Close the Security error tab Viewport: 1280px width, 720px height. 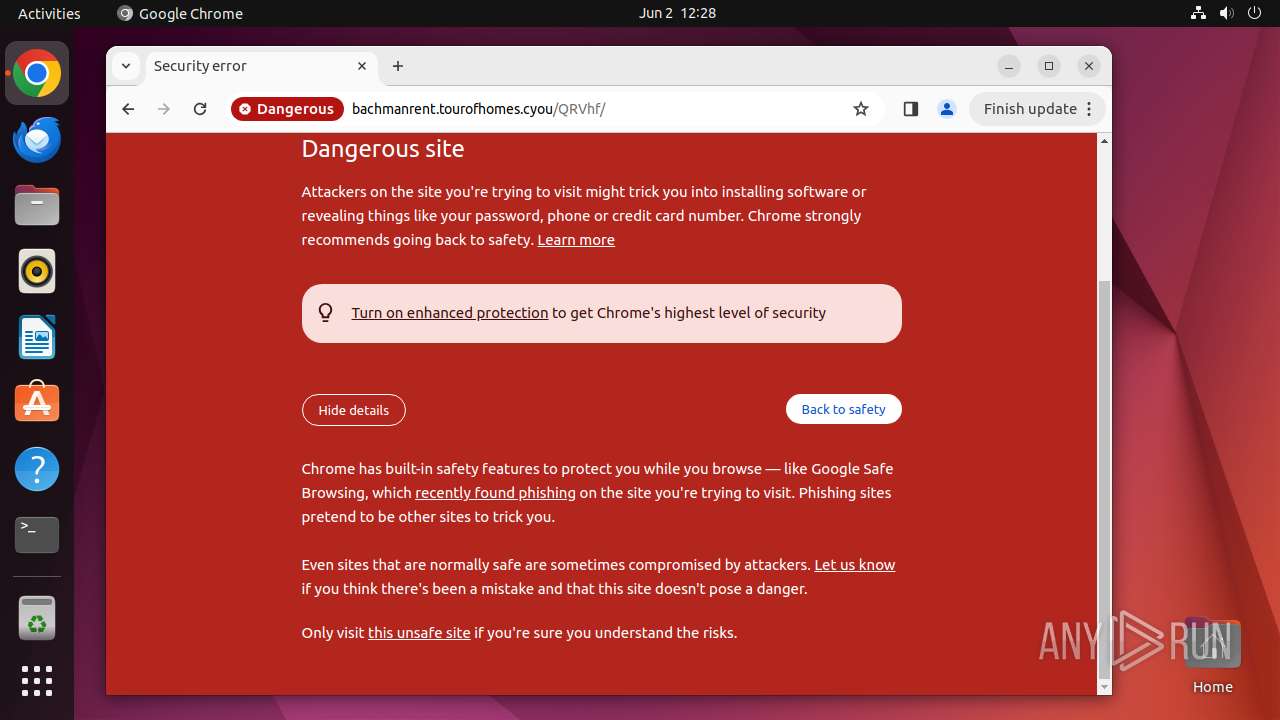362,66
